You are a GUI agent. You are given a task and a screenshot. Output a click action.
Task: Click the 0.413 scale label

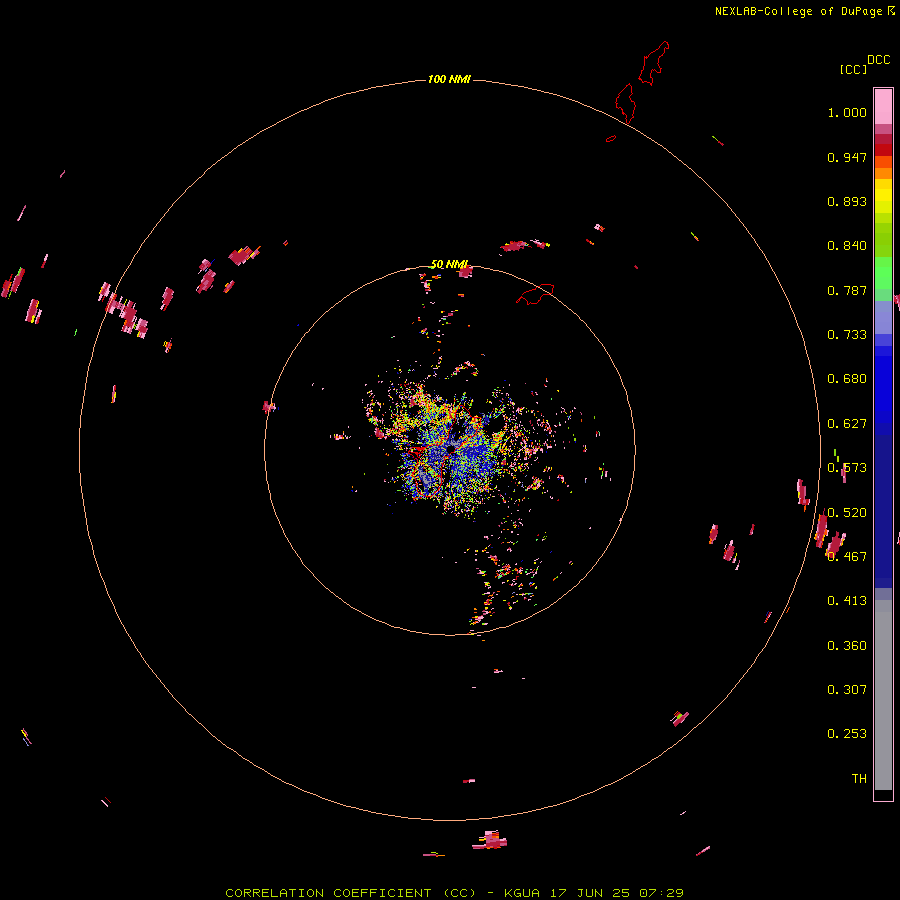click(x=847, y=601)
